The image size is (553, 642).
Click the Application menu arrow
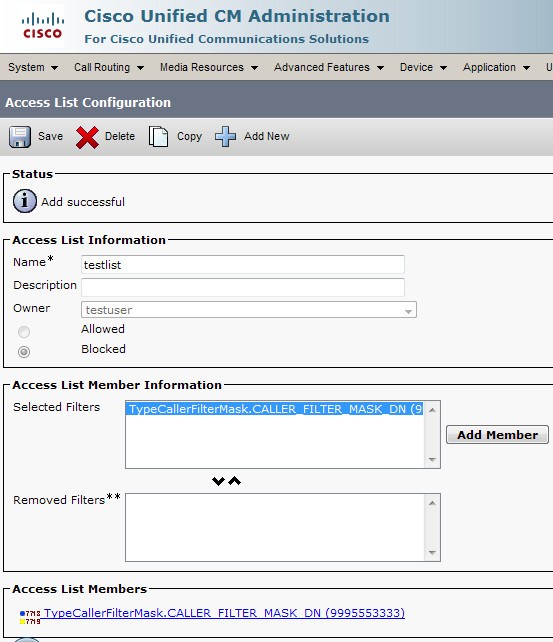(x=526, y=68)
